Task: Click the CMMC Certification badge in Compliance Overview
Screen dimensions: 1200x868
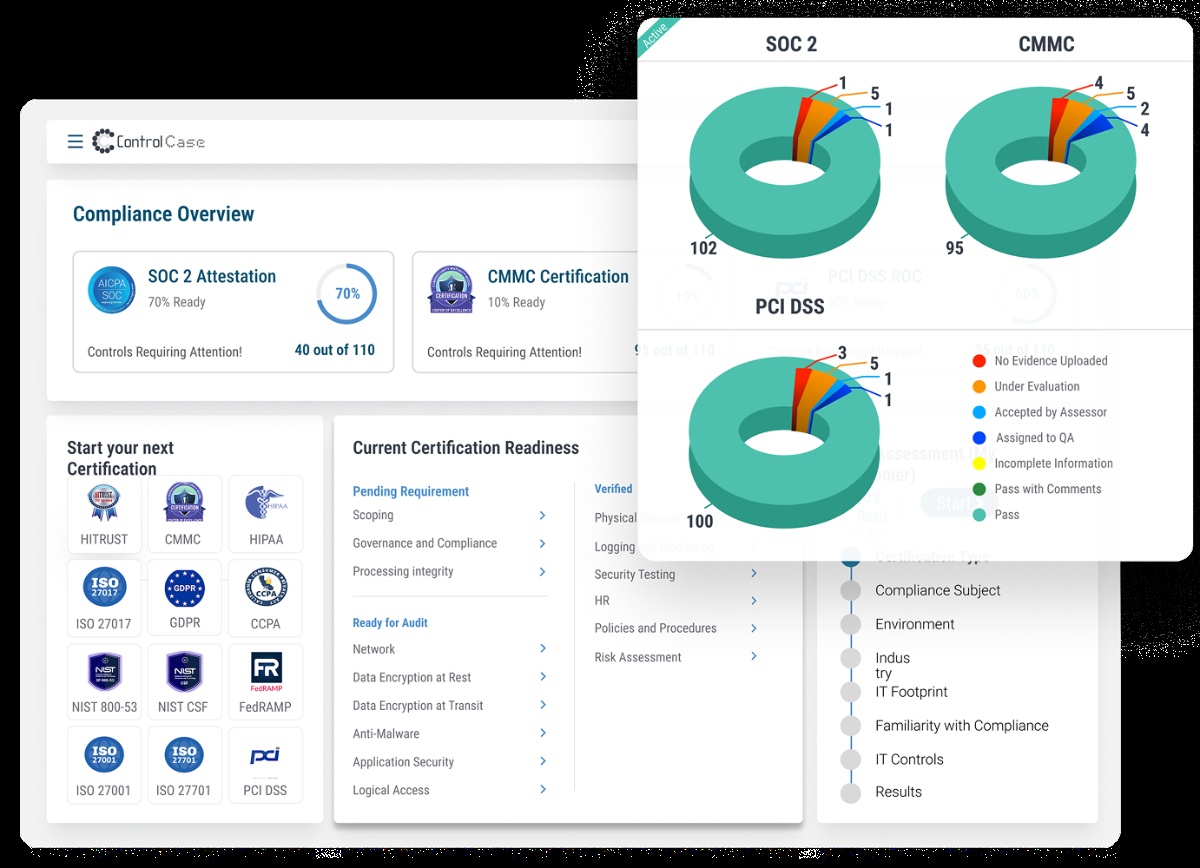Action: click(451, 290)
